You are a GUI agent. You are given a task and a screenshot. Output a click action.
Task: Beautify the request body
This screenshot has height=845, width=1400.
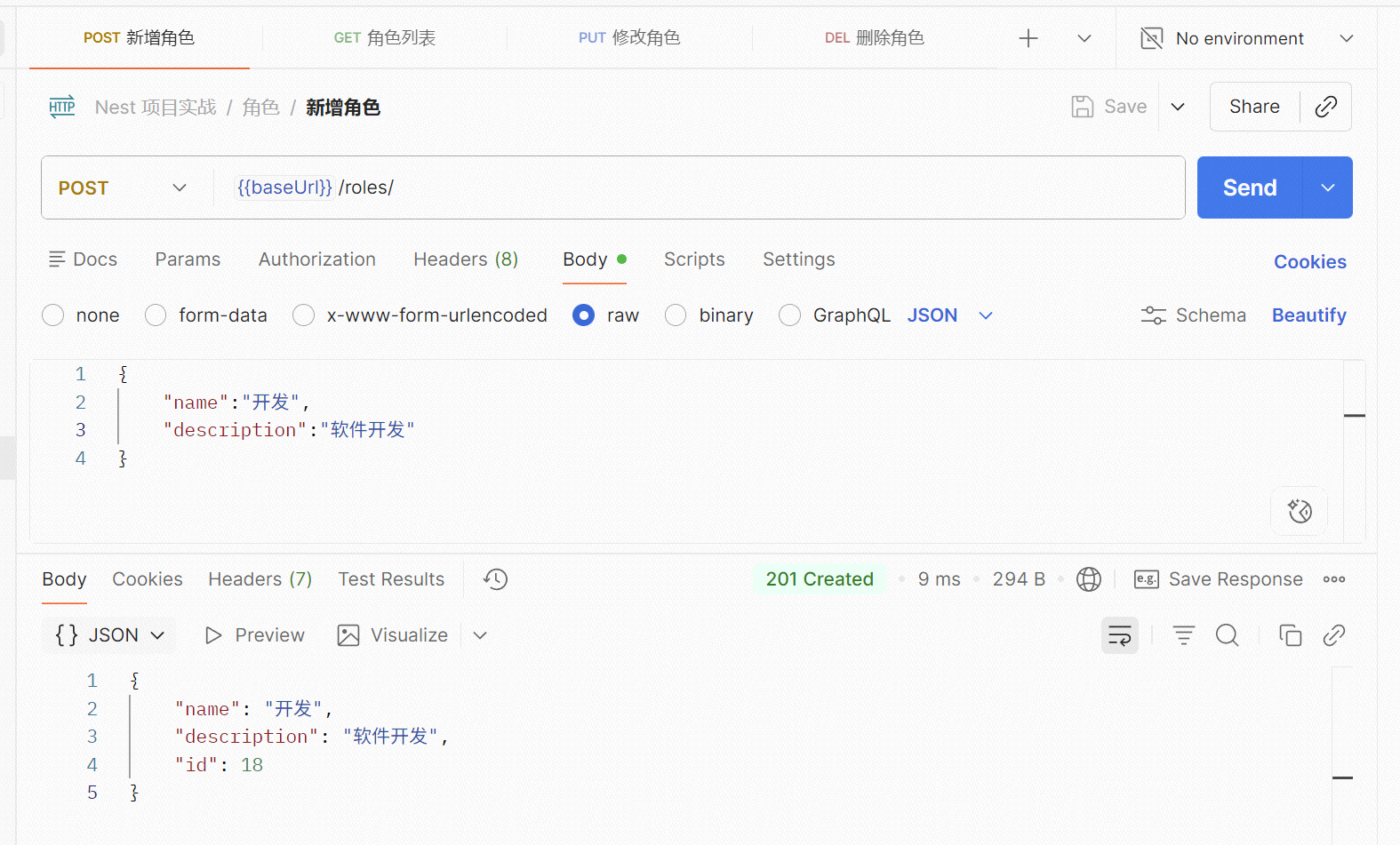click(x=1309, y=315)
